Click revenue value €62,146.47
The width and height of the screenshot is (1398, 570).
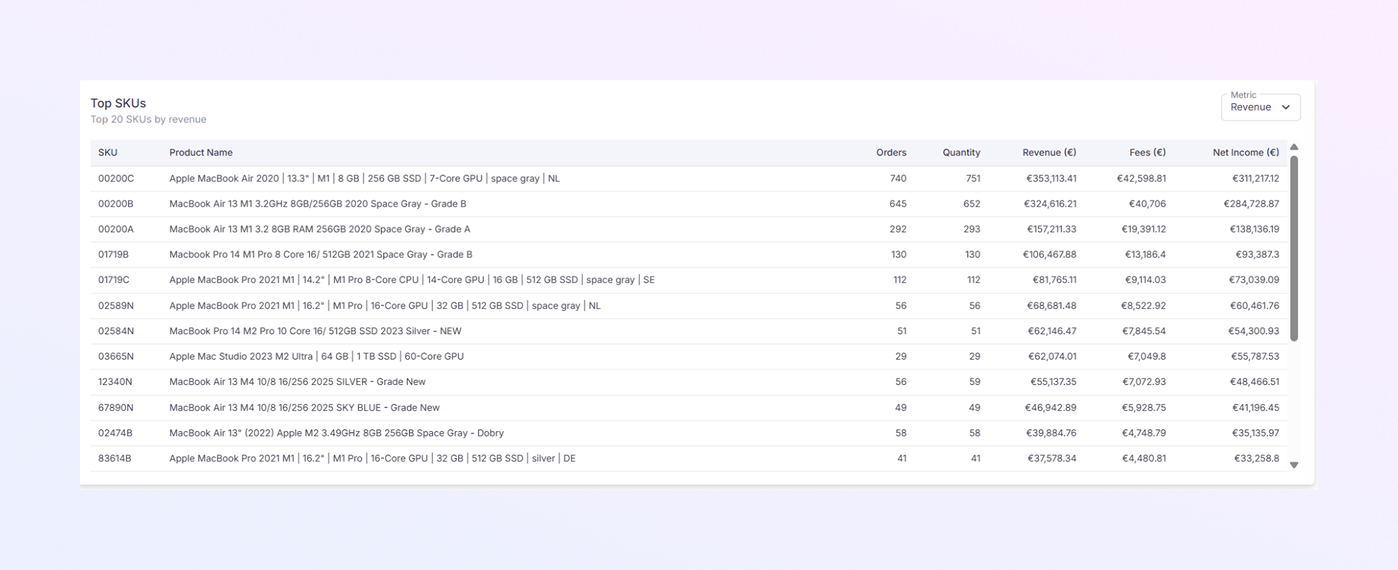pos(1052,331)
